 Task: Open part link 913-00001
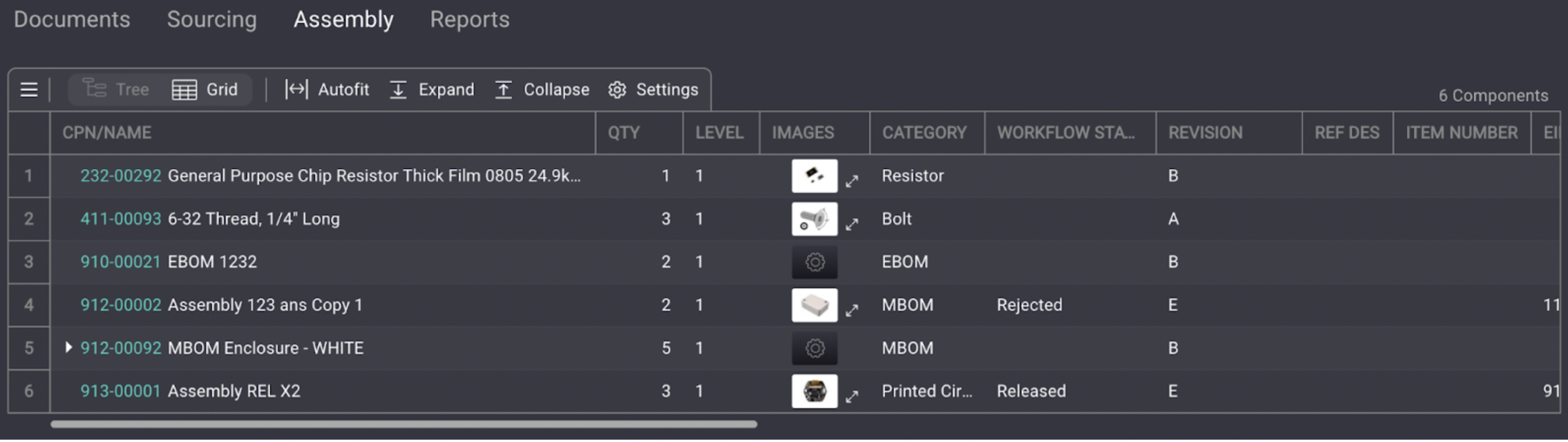120,391
